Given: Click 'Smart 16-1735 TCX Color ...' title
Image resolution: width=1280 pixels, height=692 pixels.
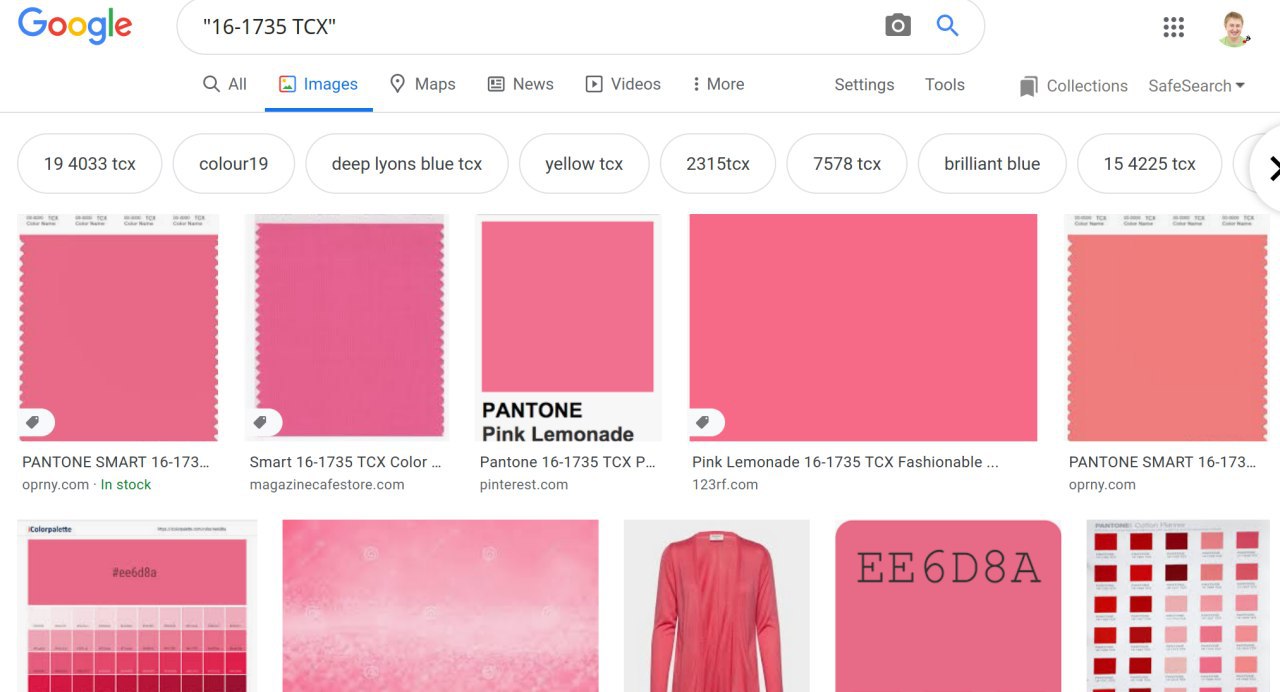Looking at the screenshot, I should point(345,462).
